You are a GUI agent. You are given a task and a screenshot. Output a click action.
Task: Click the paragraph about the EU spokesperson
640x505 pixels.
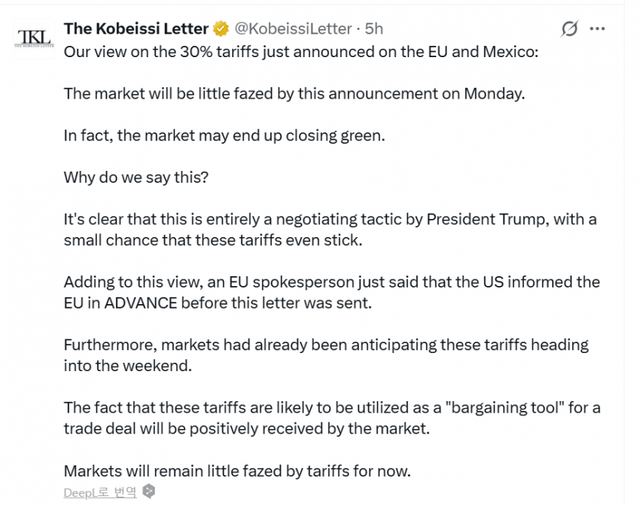pos(330,291)
